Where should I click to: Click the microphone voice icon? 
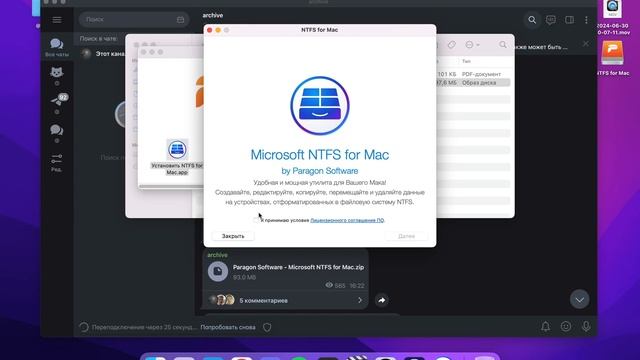(x=586, y=326)
